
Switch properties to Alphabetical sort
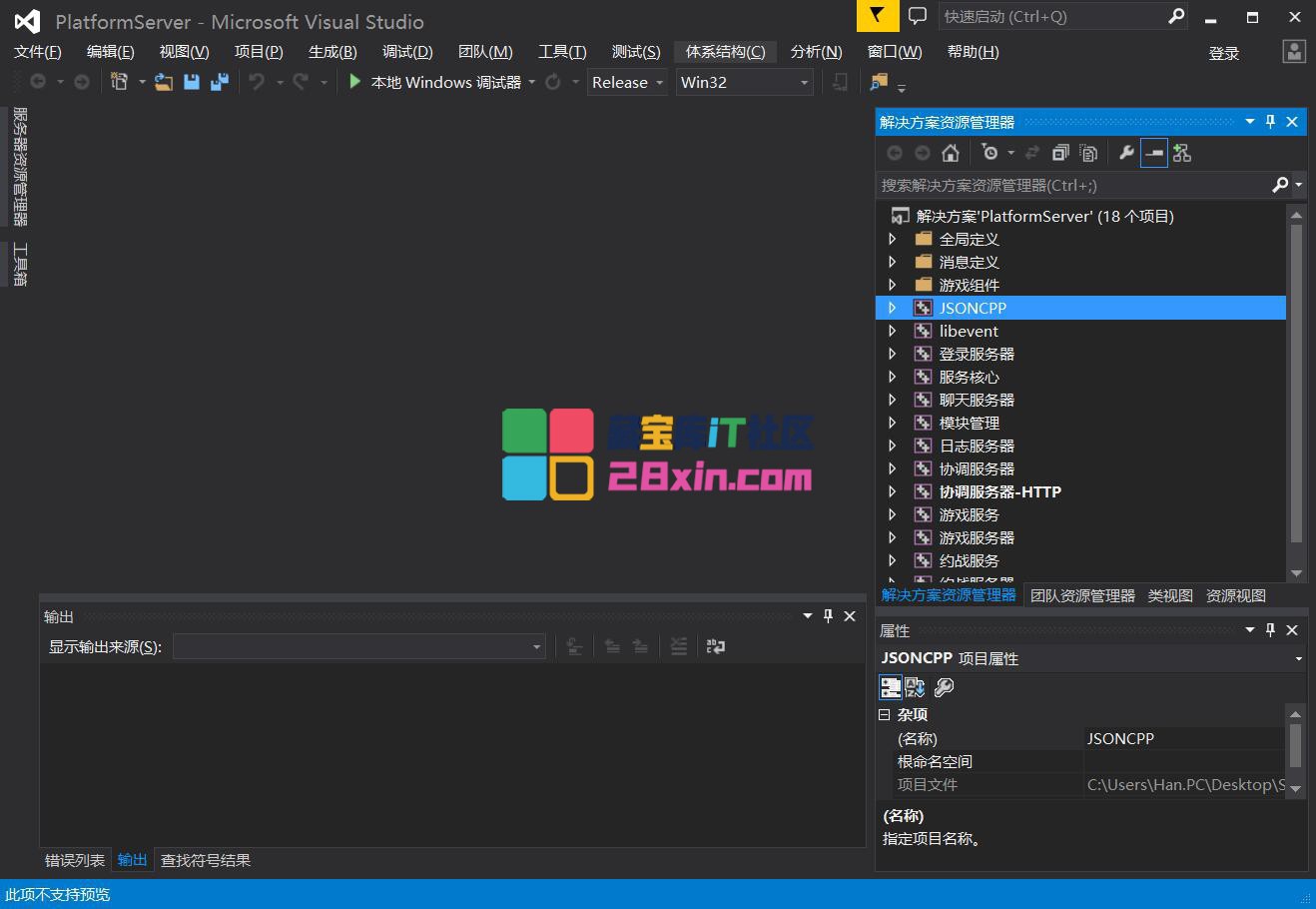point(916,687)
